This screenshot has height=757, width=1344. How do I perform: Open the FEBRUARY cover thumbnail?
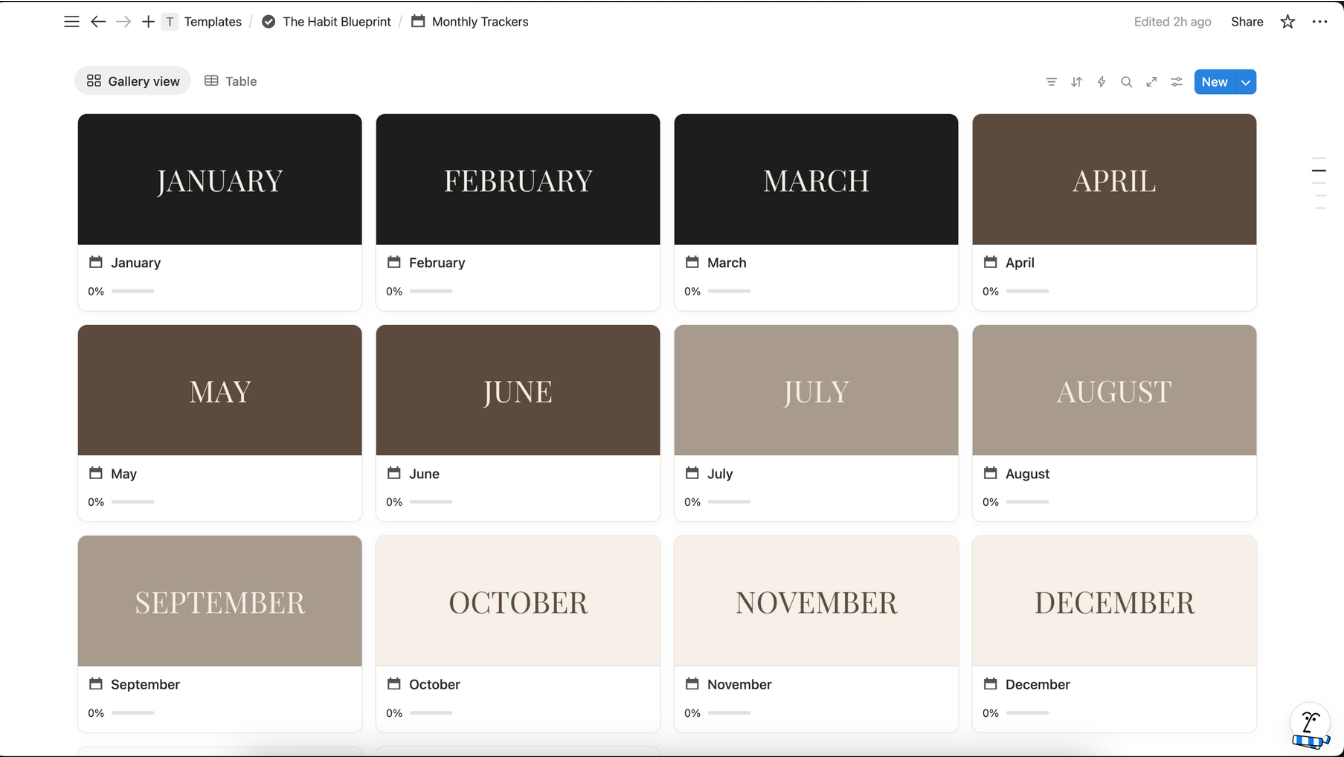point(518,179)
